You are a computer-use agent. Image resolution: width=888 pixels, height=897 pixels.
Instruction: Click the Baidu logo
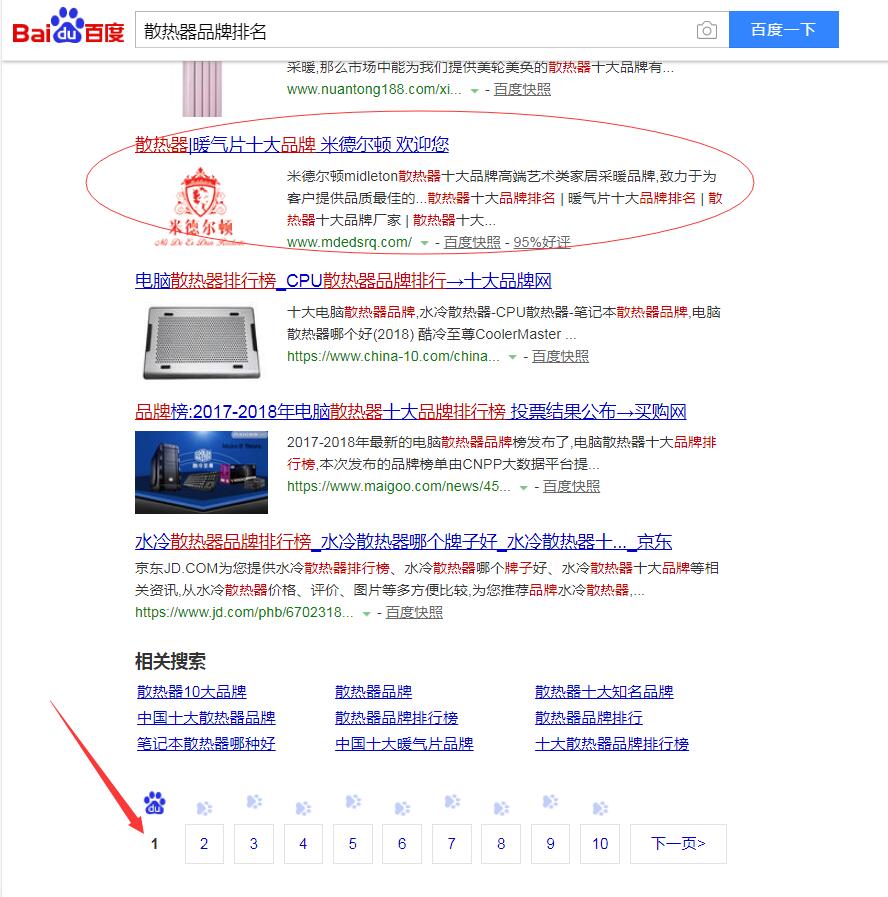(68, 27)
